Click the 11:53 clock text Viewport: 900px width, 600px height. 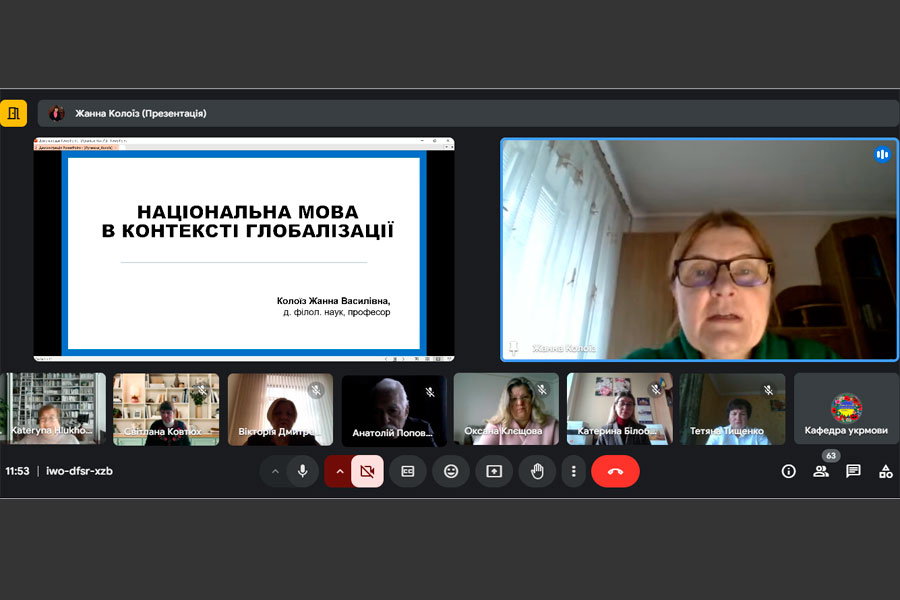[17, 471]
